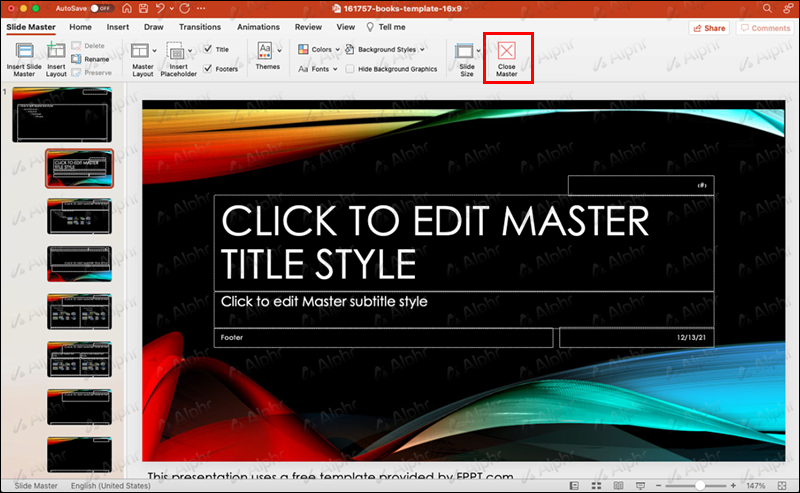
Task: Click the Close Master icon
Action: (507, 51)
